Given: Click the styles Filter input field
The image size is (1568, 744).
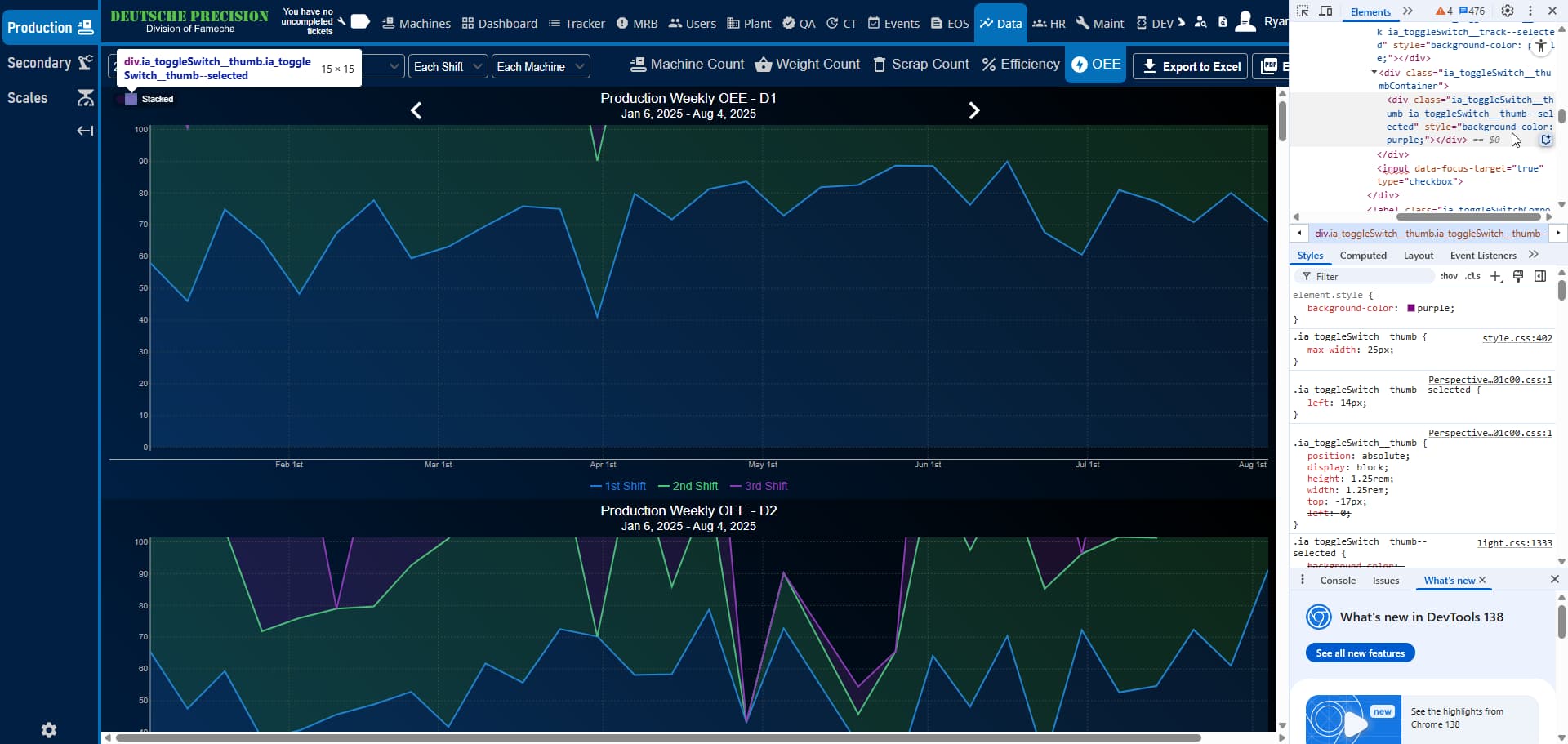Looking at the screenshot, I should click(x=1364, y=277).
